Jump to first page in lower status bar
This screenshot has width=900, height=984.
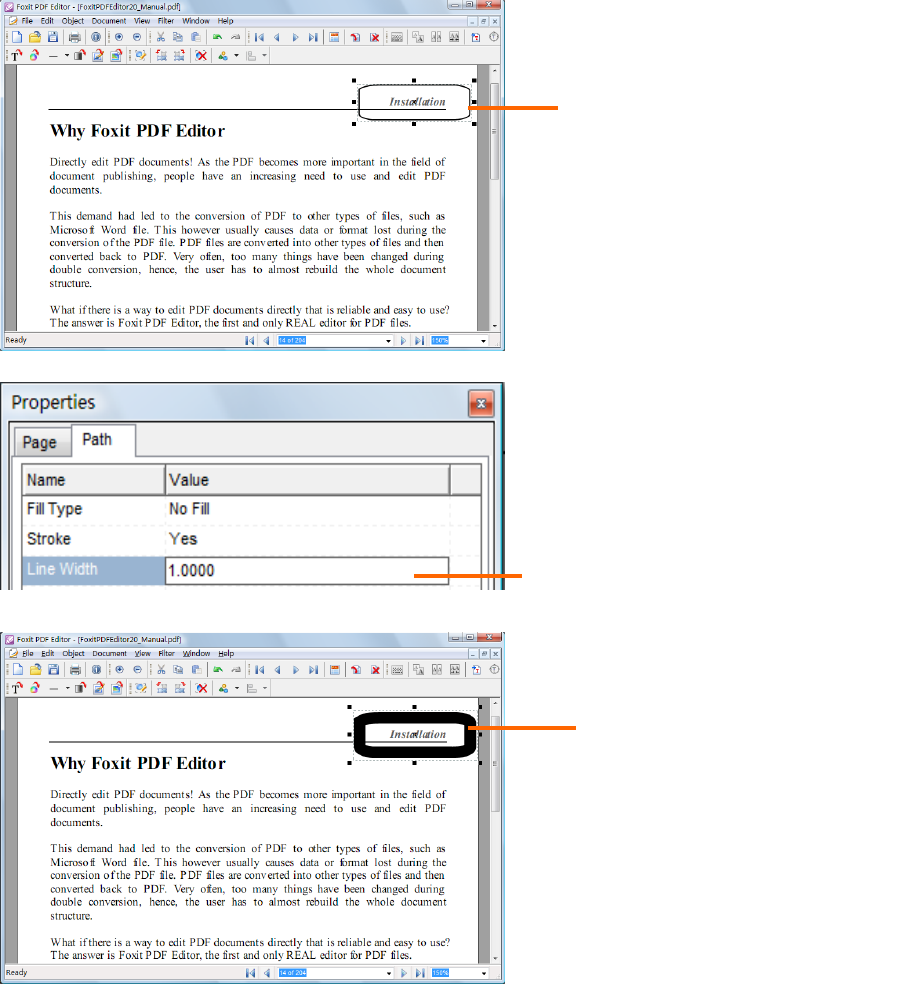(x=250, y=973)
